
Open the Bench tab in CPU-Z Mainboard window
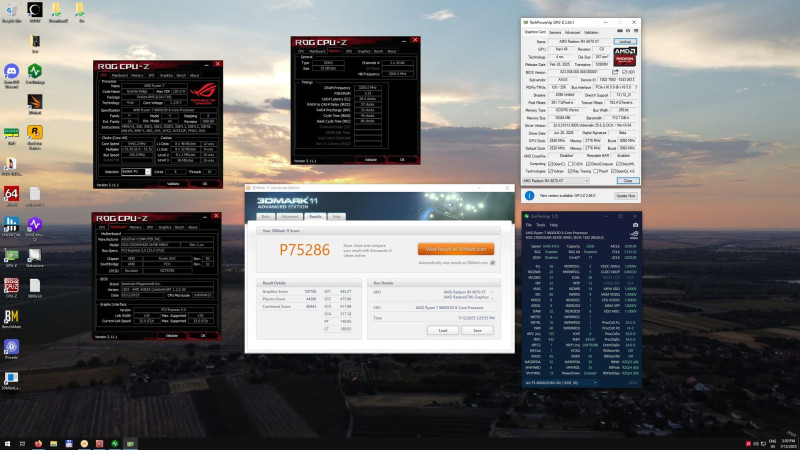click(179, 227)
